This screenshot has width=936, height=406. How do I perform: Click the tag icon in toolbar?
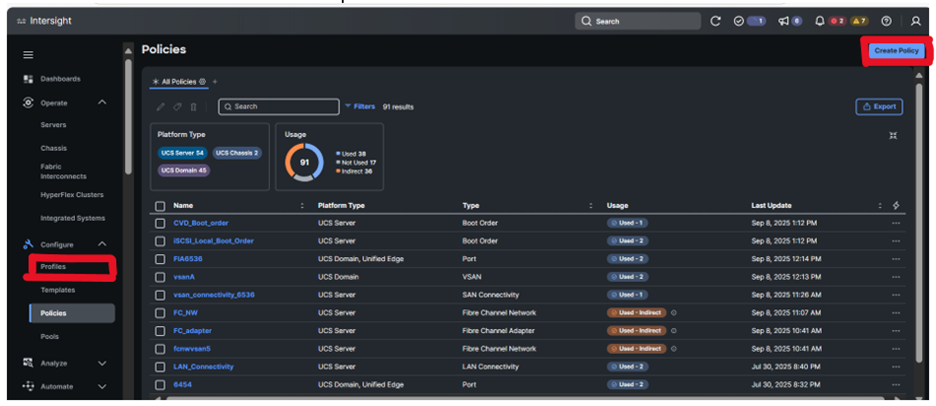(177, 107)
